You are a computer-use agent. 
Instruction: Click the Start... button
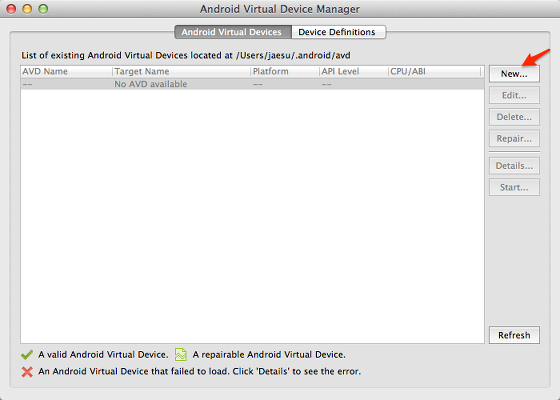coord(514,187)
